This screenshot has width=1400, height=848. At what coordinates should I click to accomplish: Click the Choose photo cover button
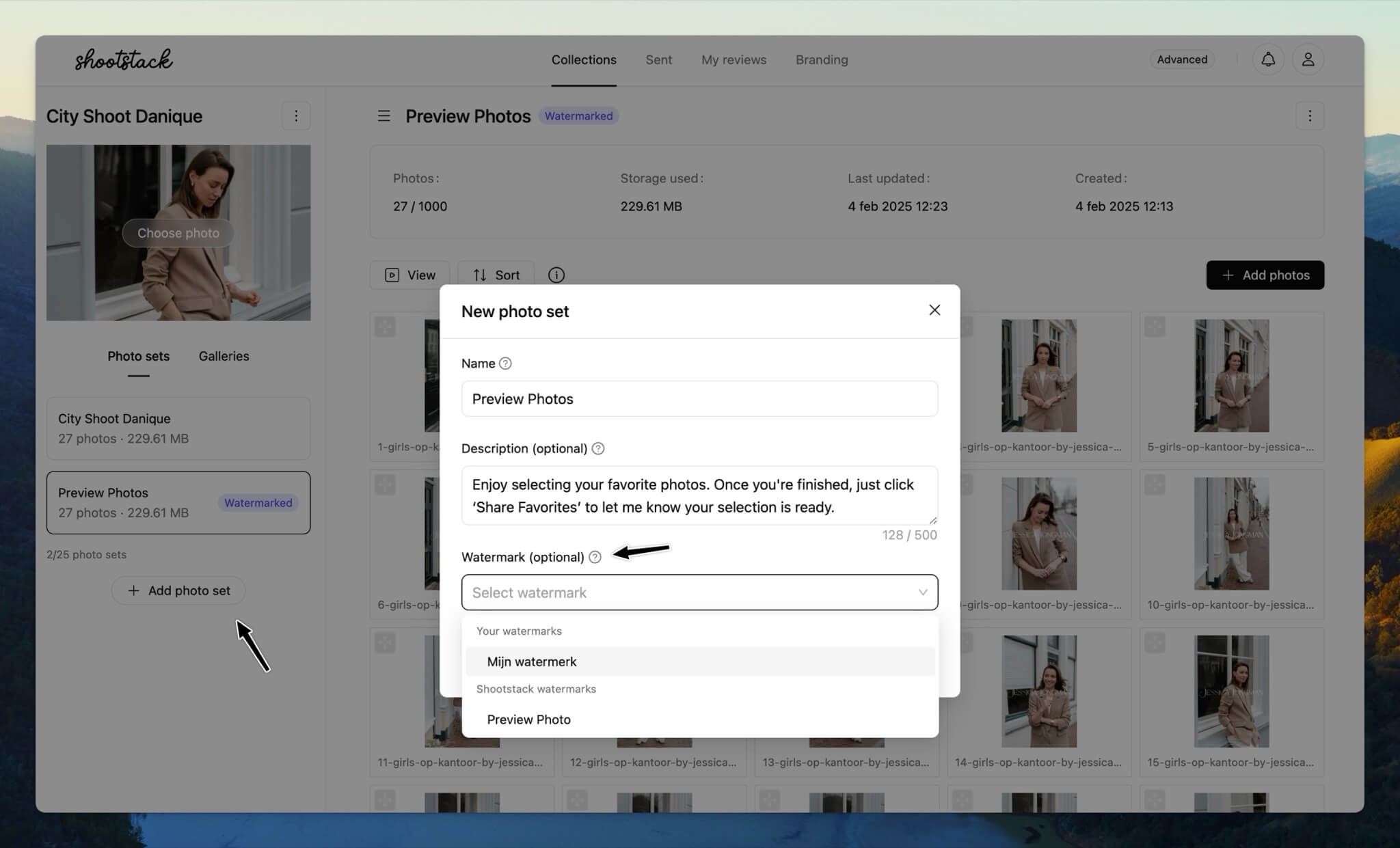click(x=178, y=233)
